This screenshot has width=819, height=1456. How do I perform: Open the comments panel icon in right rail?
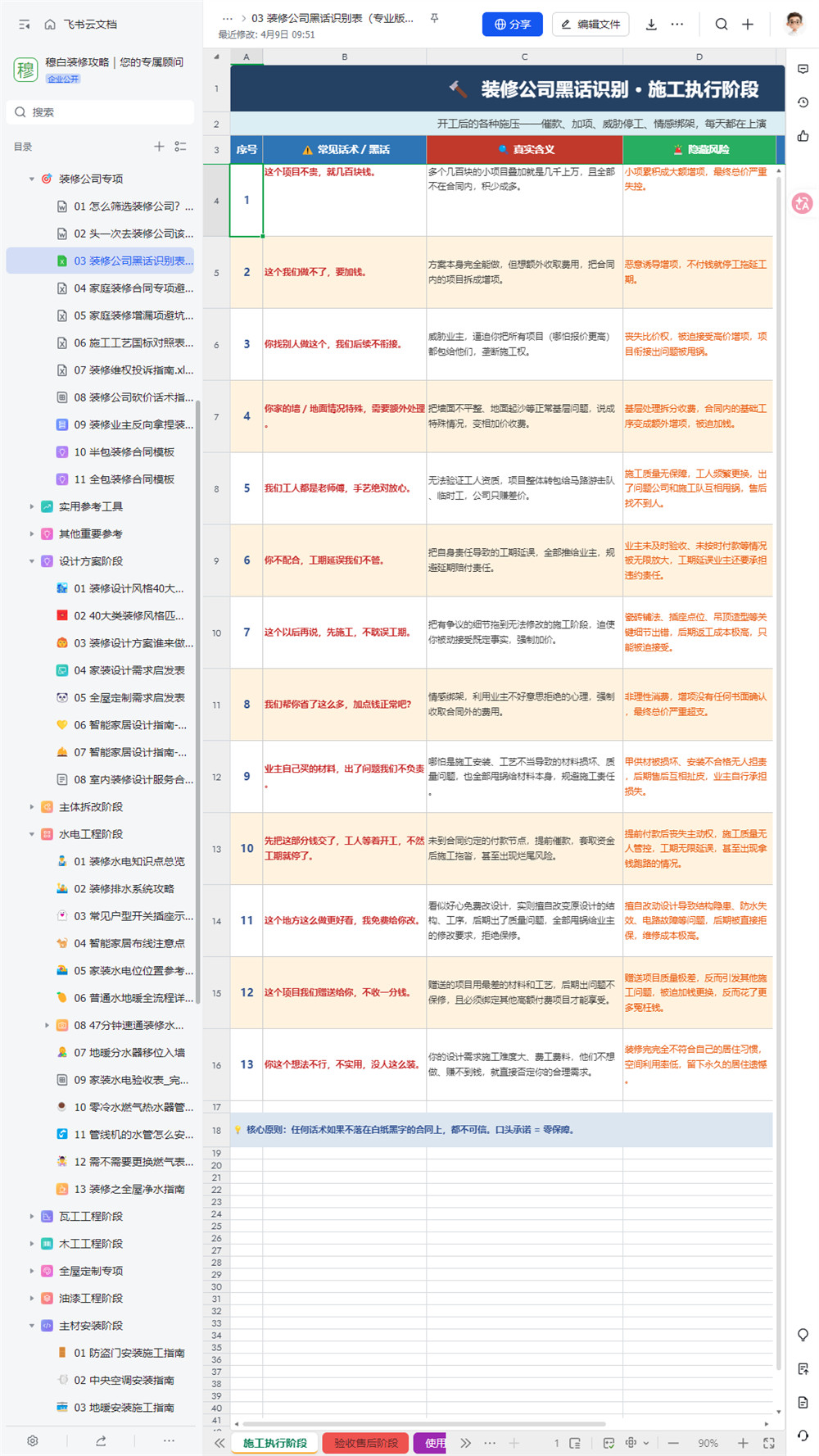803,70
